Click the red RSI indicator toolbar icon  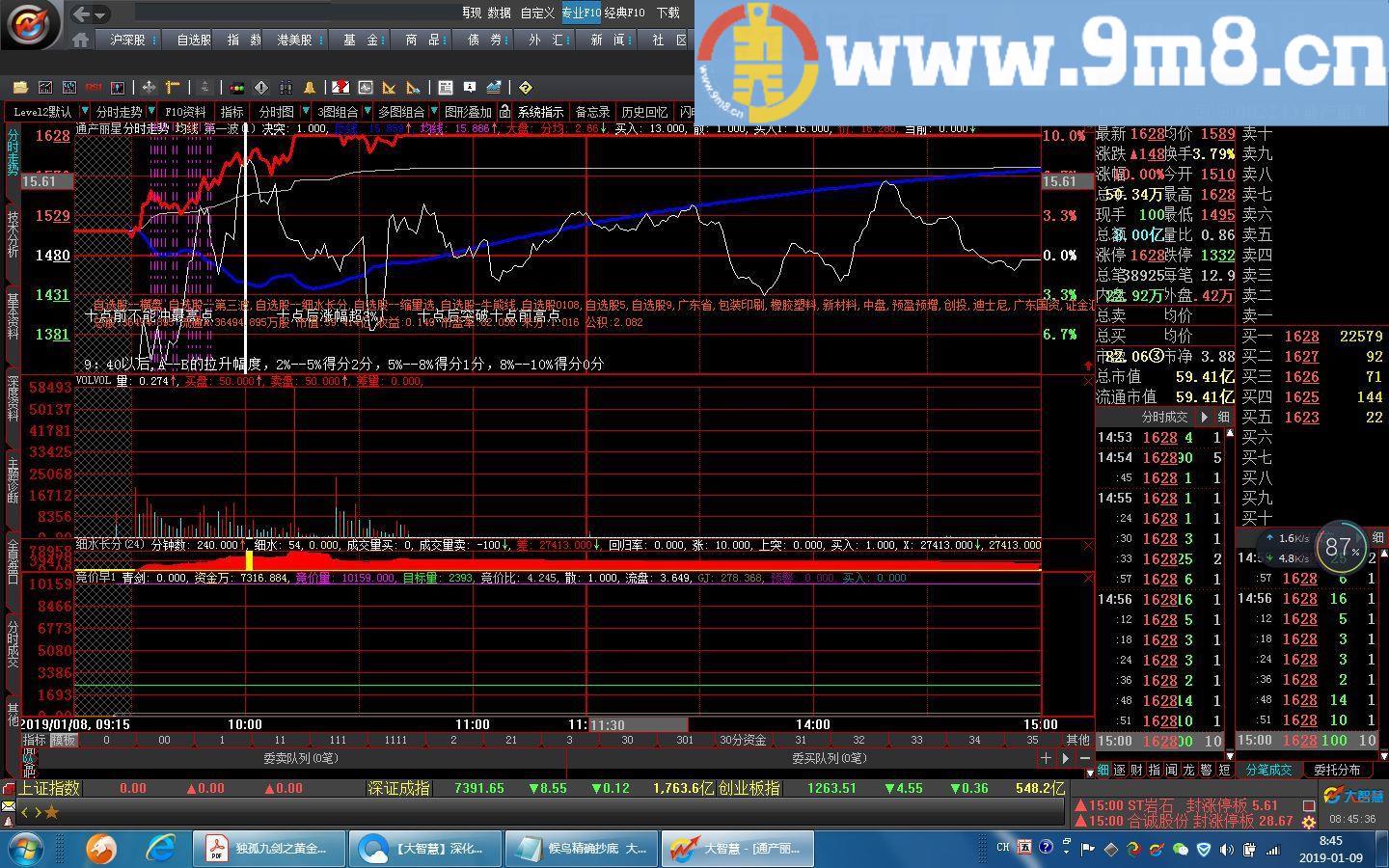point(94,87)
